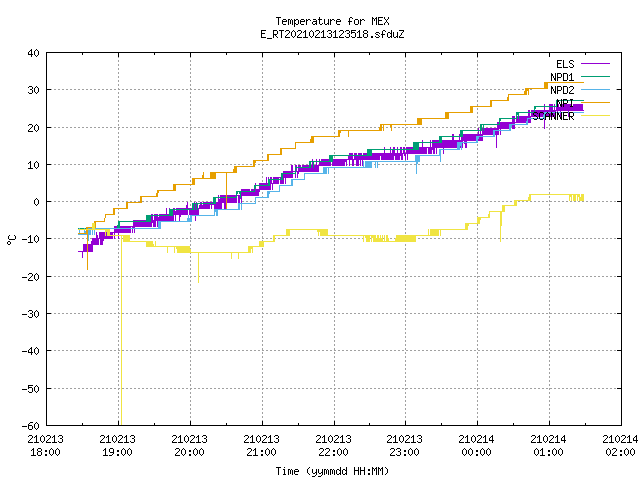Click the y-axis label -50
The height and width of the screenshot is (480, 640).
coord(30,388)
